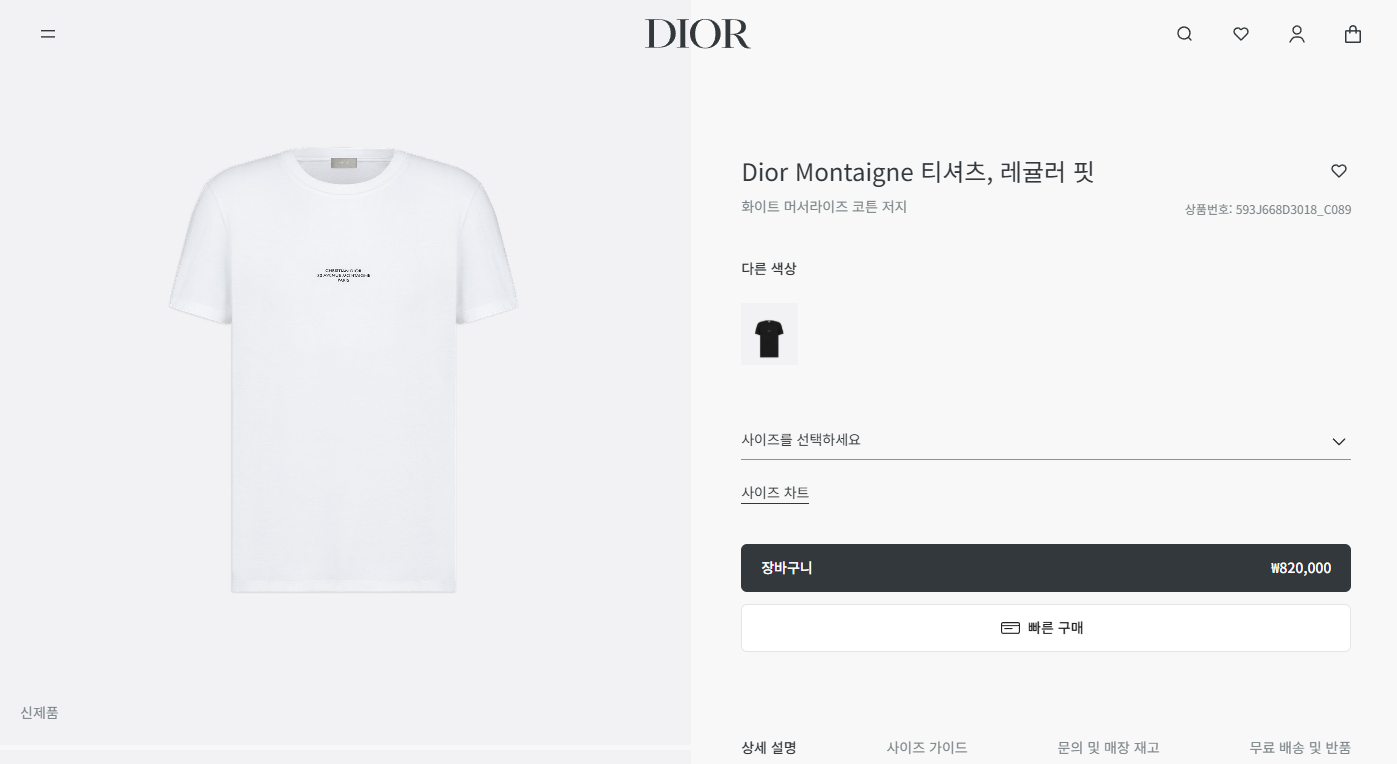The height and width of the screenshot is (764, 1397).
Task: Switch to the 상세 설명 tab
Action: pos(769,747)
